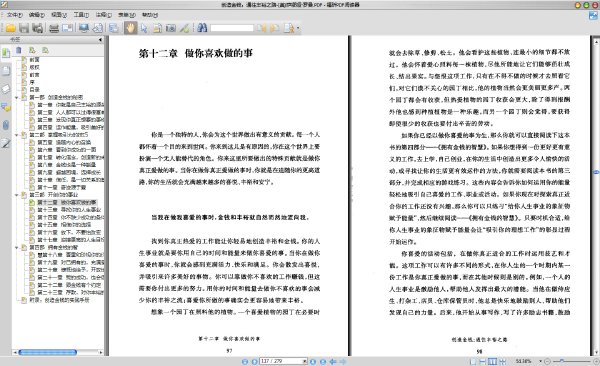Screen dimensions: 600x366
Task: Toggle the navigation panel layout icon
Action: (114, 28)
